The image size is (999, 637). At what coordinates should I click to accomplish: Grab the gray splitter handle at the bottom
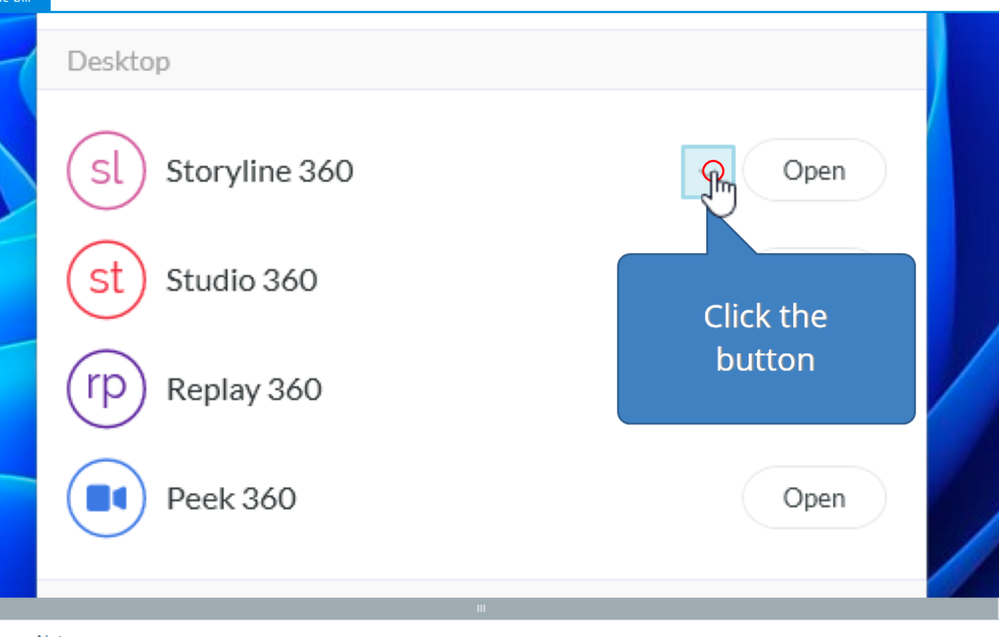(481, 608)
